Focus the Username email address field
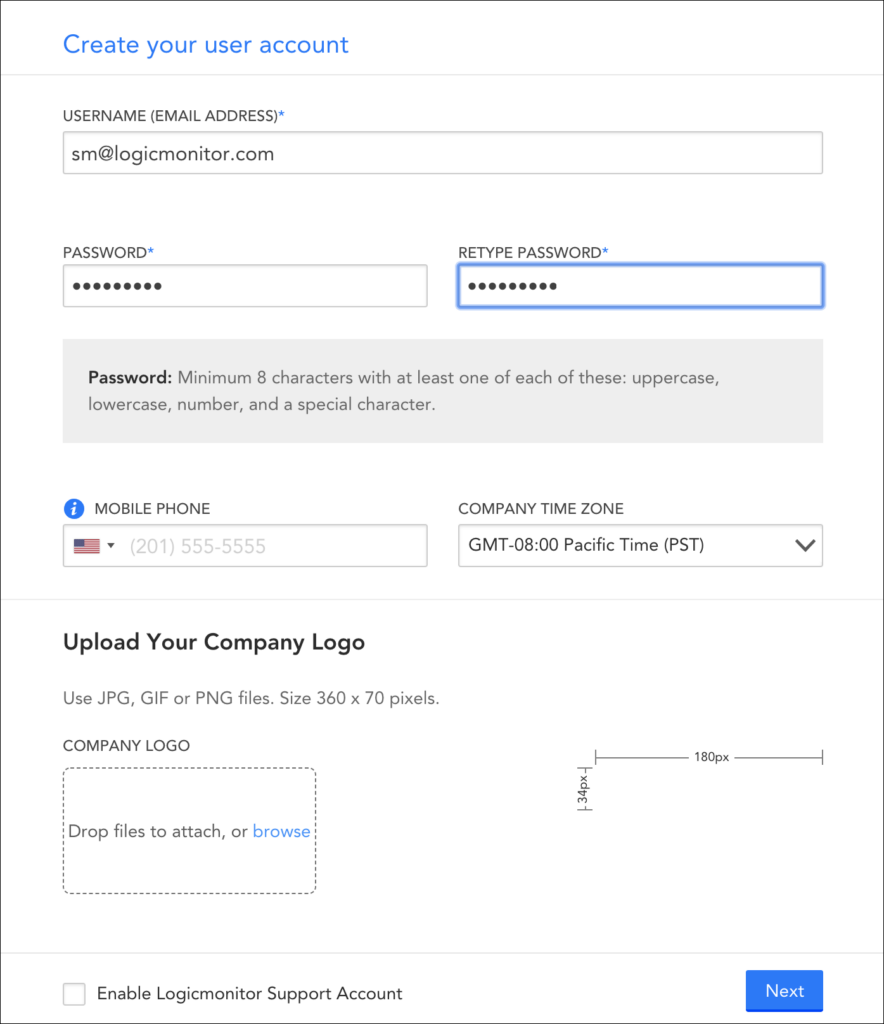The height and width of the screenshot is (1024, 884). pos(442,153)
